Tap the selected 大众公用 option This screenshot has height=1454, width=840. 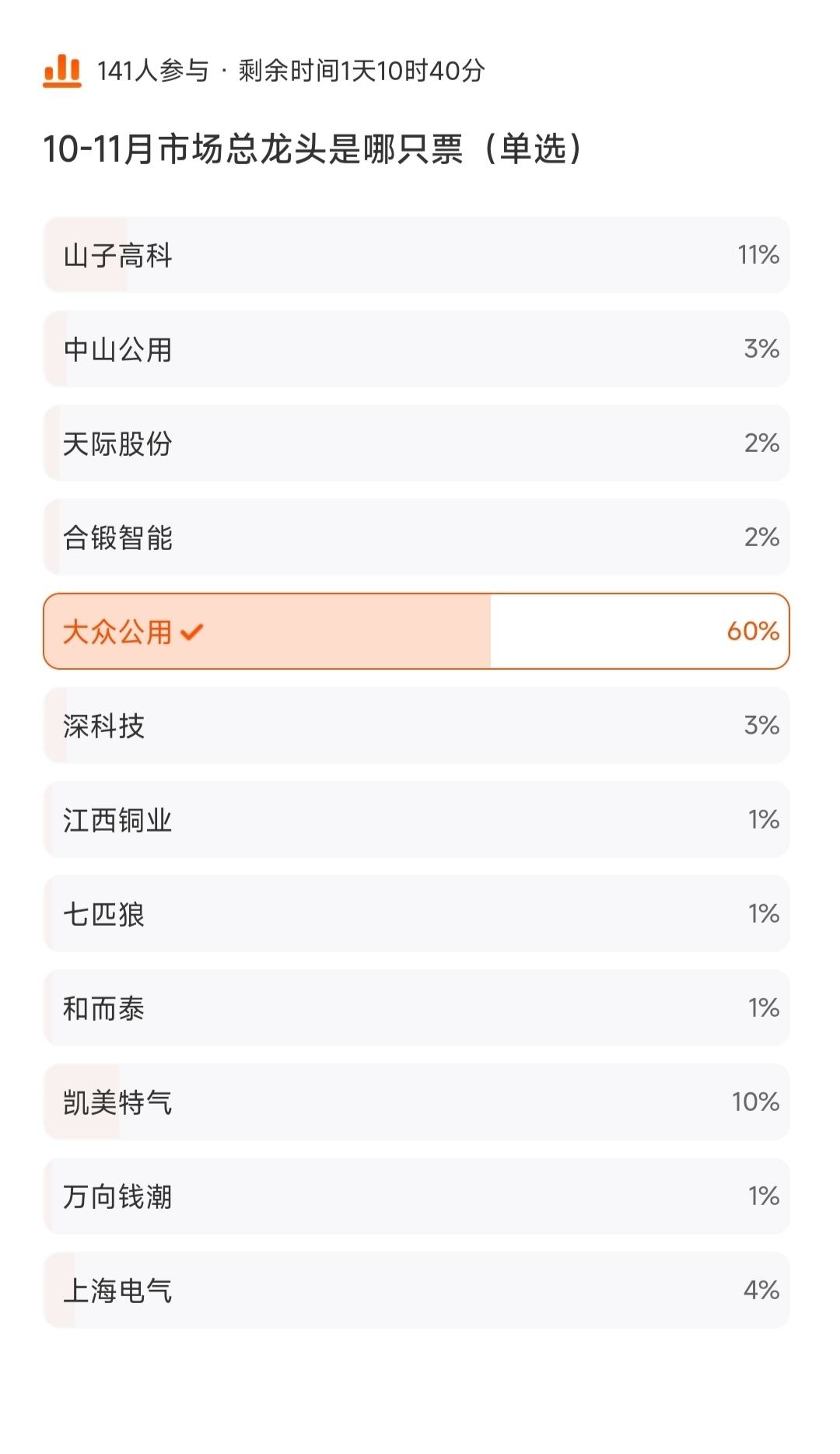click(x=416, y=632)
